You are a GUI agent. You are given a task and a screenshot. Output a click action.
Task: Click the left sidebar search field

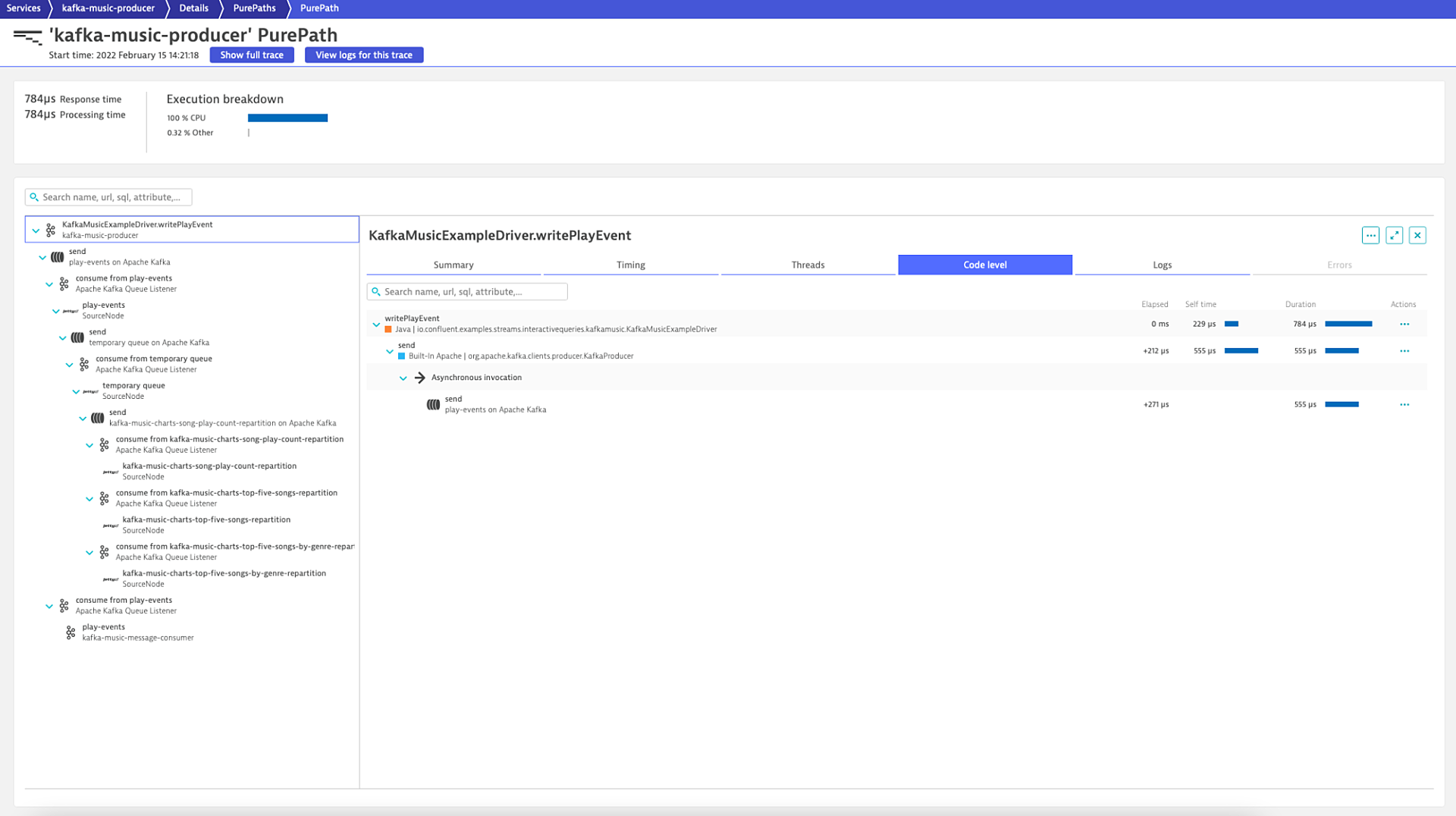[x=108, y=197]
